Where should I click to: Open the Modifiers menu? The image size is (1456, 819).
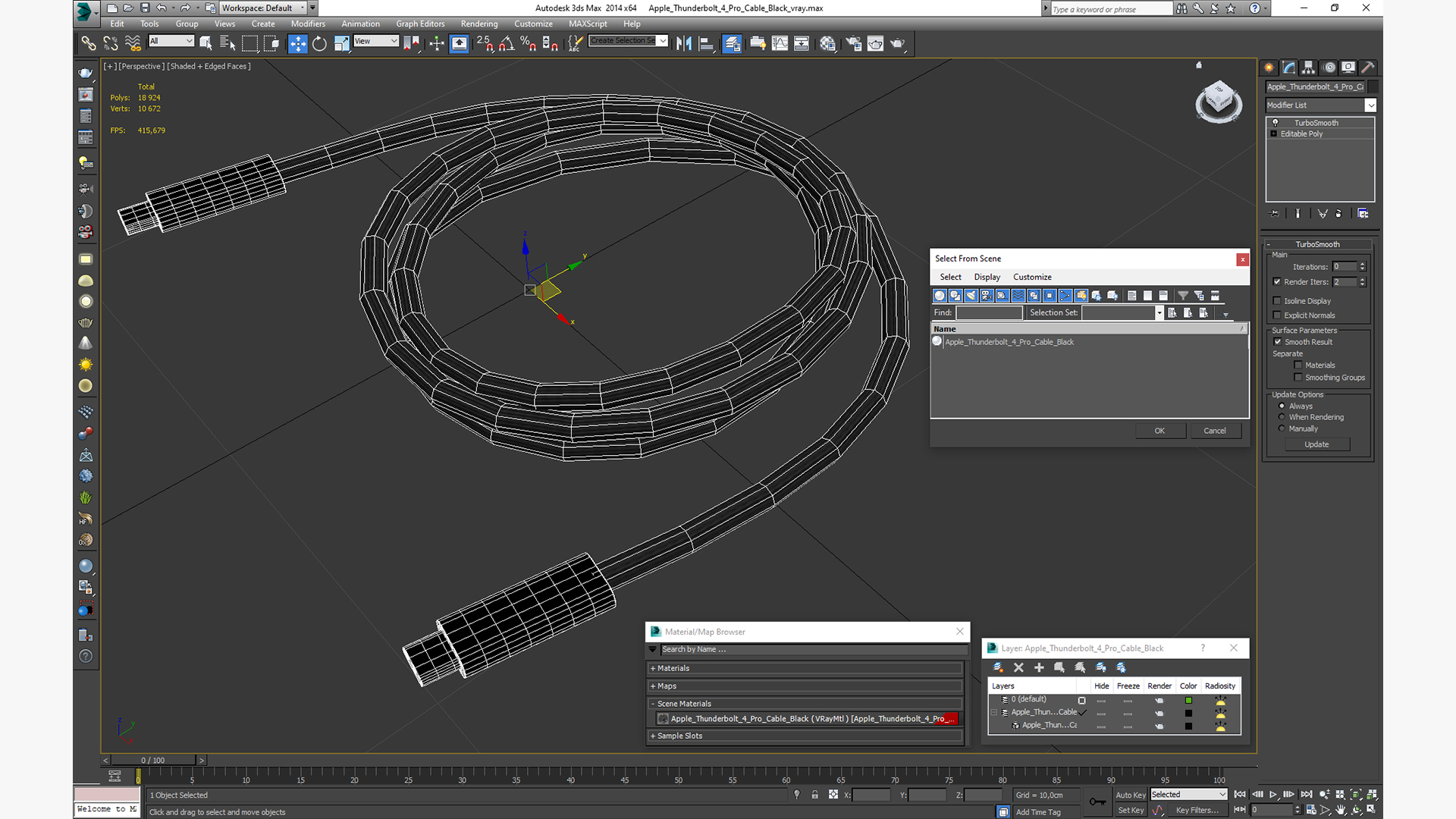(308, 24)
